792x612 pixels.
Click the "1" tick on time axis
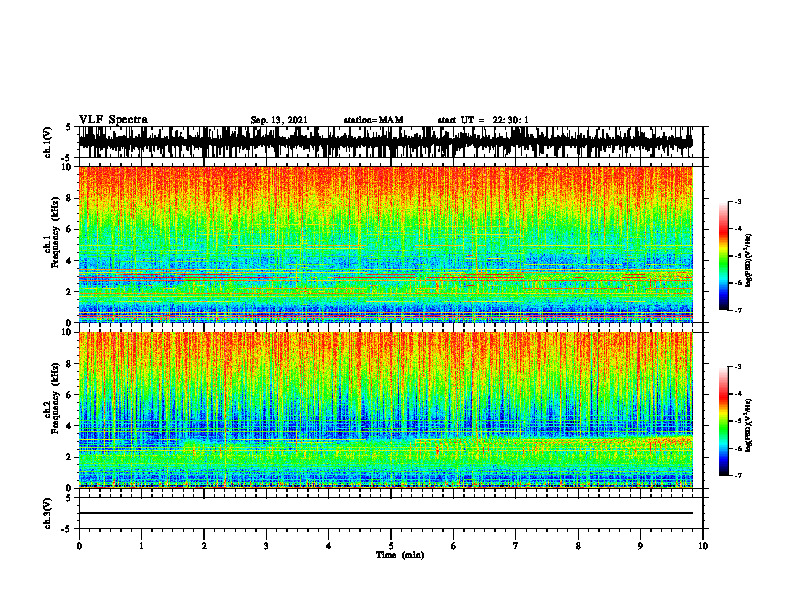click(x=141, y=546)
